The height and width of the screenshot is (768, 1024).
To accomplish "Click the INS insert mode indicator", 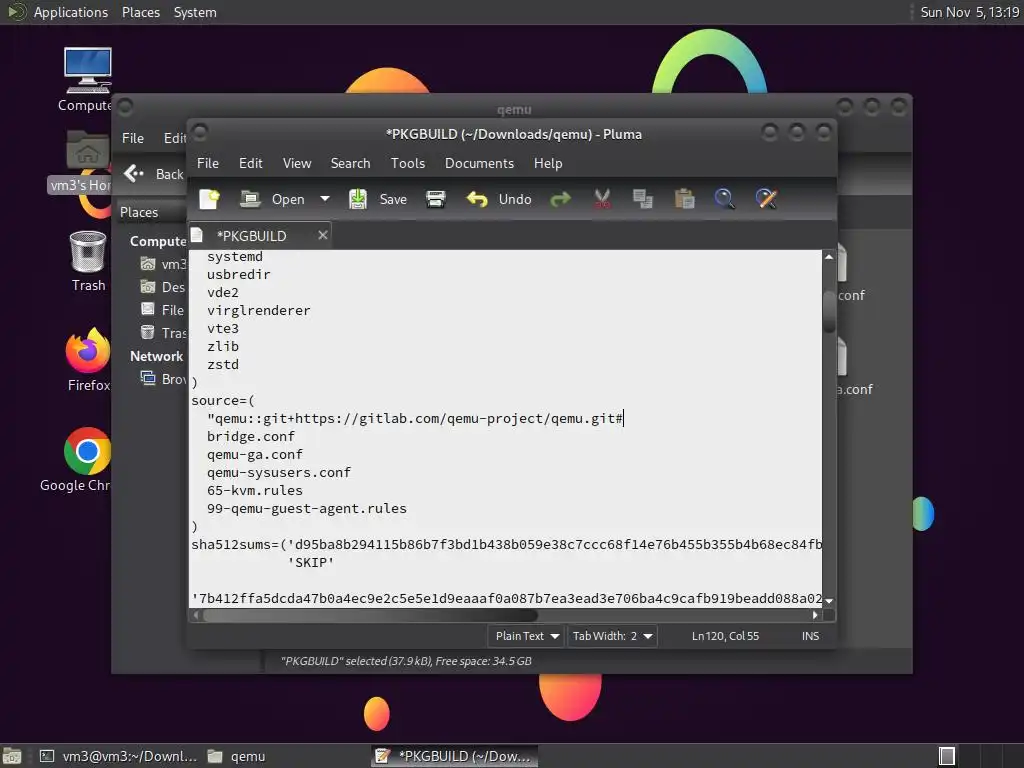I will coord(810,636).
